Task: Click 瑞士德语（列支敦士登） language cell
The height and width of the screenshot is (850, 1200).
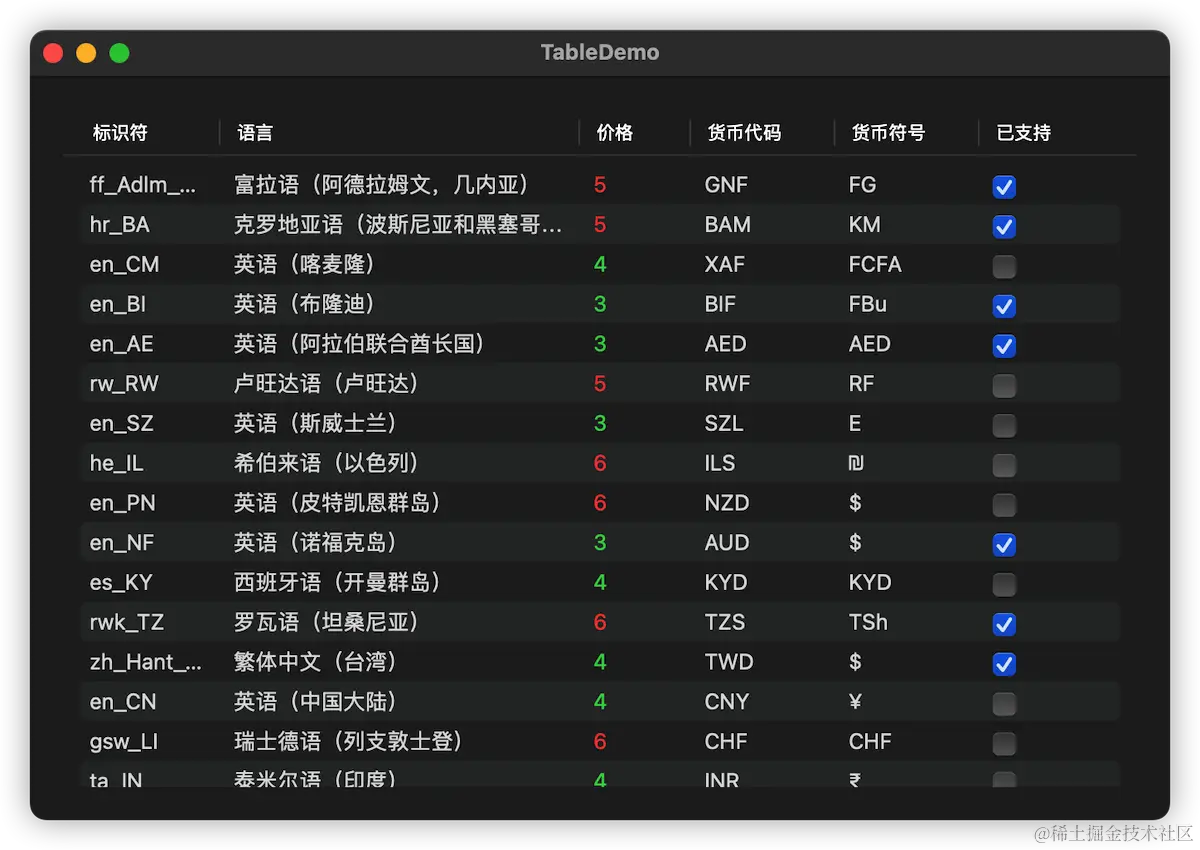Action: pyautogui.click(x=349, y=741)
